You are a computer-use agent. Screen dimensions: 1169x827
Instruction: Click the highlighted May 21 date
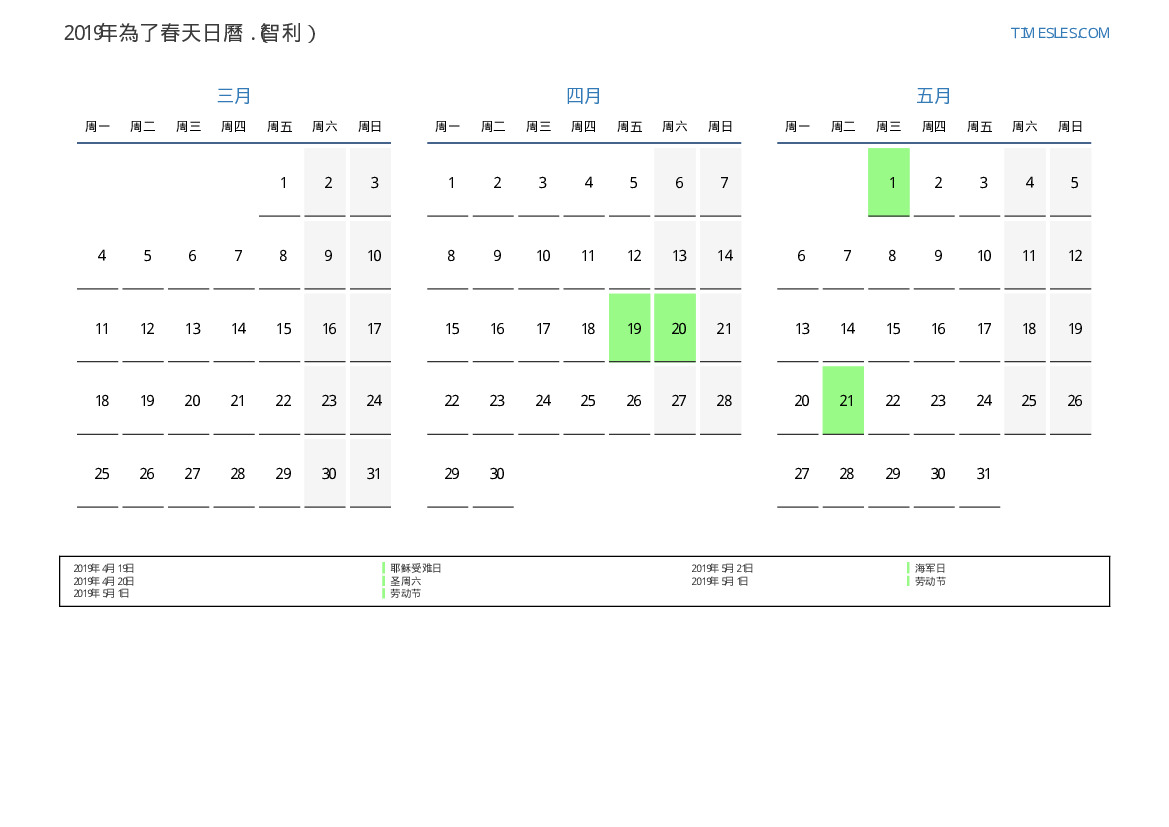843,401
